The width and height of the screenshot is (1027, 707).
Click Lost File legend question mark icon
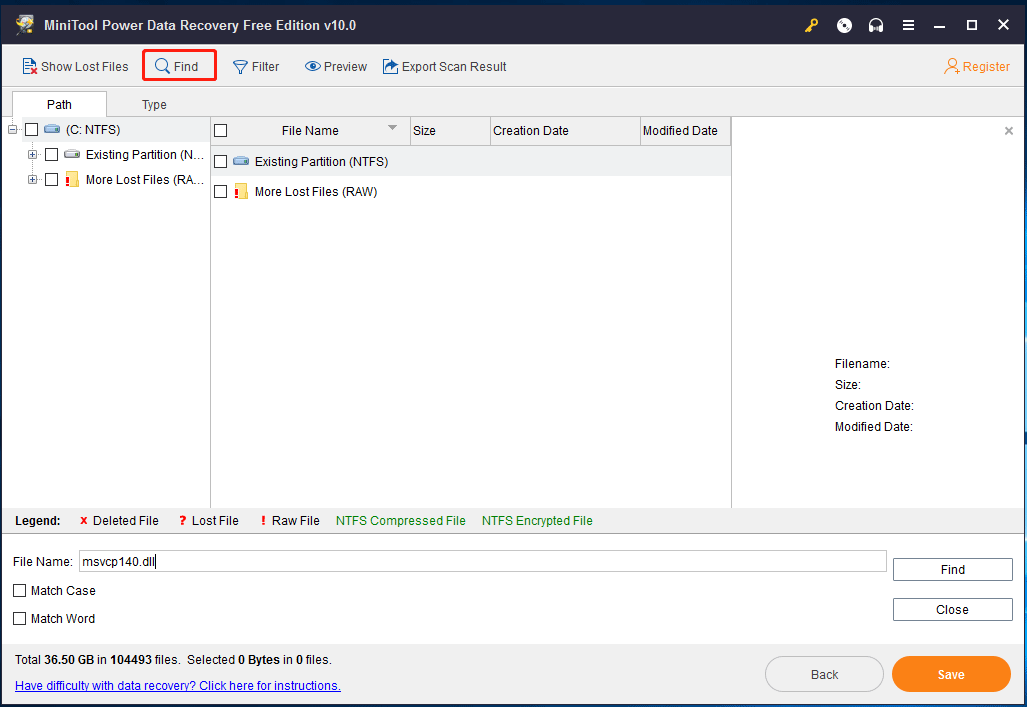click(183, 520)
